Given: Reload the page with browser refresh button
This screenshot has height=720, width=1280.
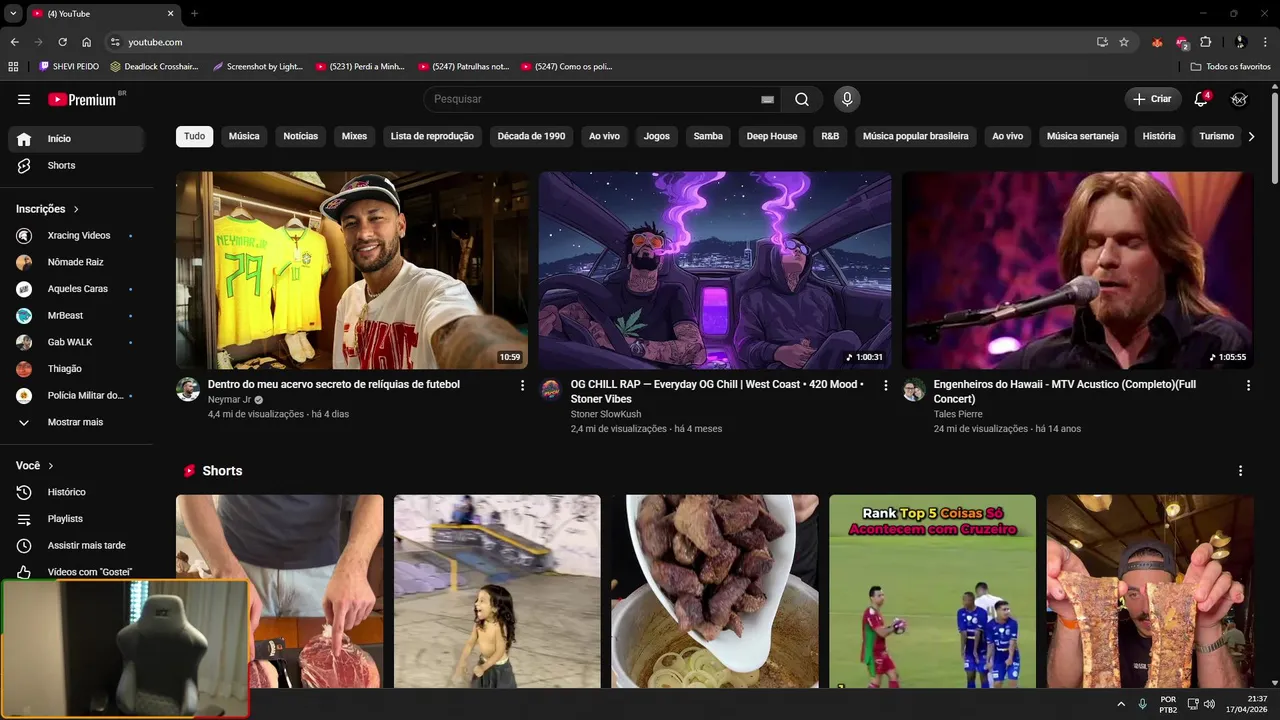Looking at the screenshot, I should point(62,42).
